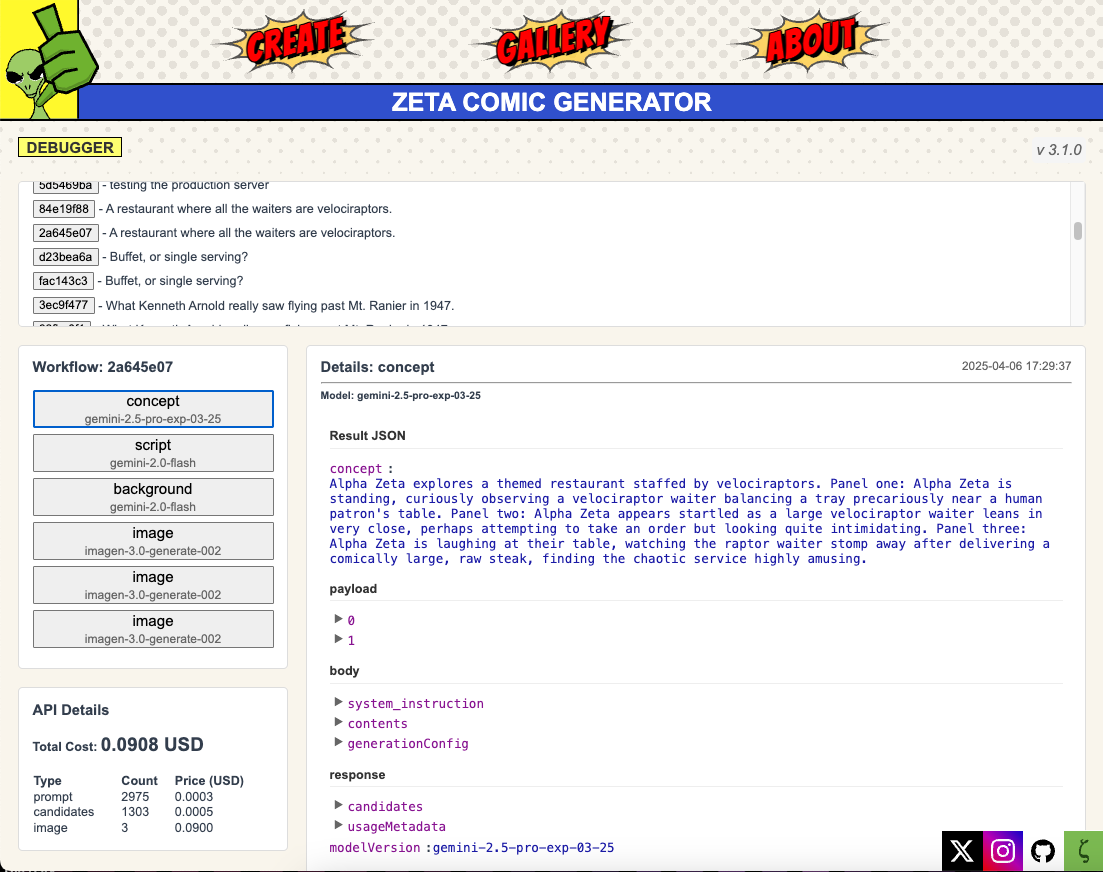Open the GitHub icon link
This screenshot has height=872, width=1103.
[x=1043, y=851]
